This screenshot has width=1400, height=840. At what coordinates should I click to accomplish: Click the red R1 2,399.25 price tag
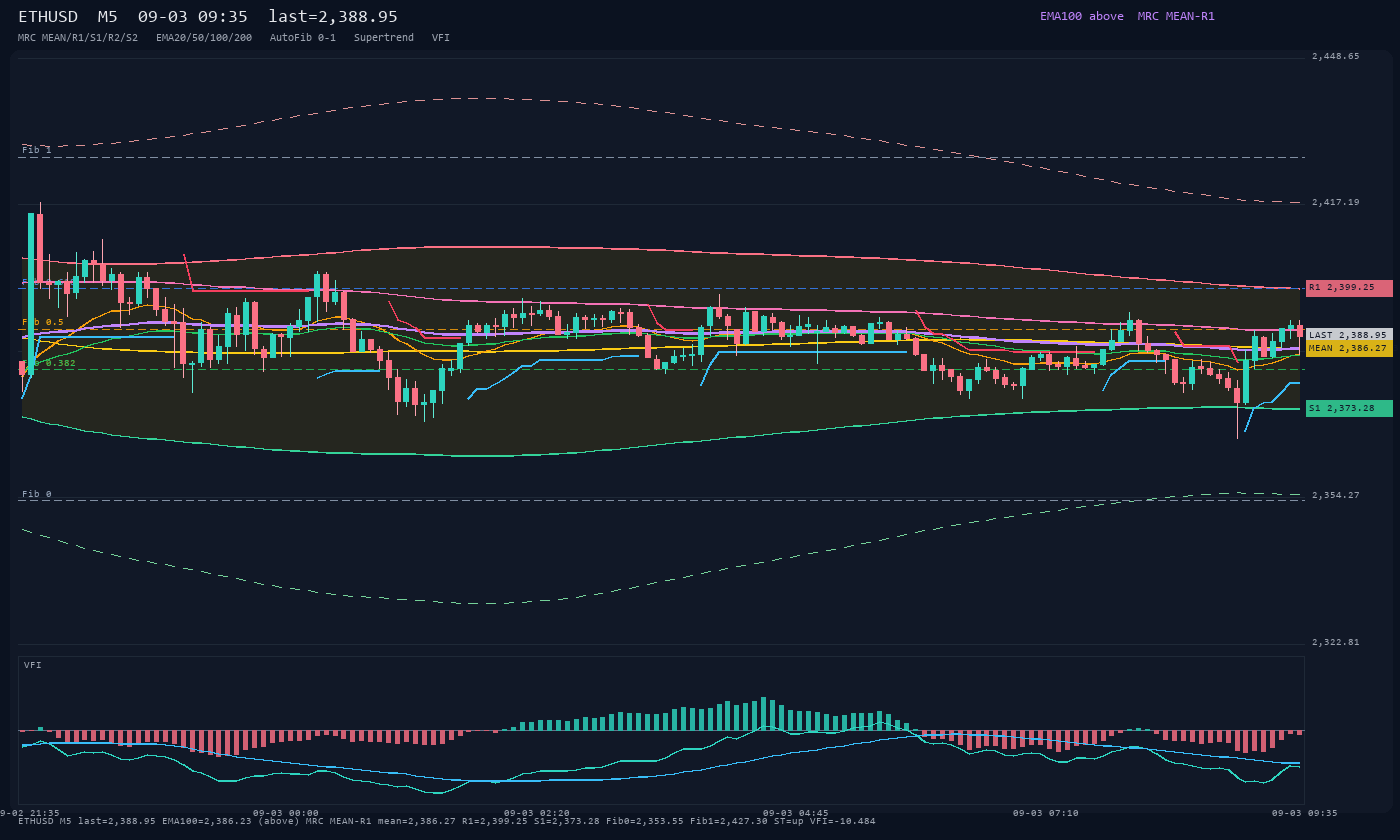click(1349, 288)
